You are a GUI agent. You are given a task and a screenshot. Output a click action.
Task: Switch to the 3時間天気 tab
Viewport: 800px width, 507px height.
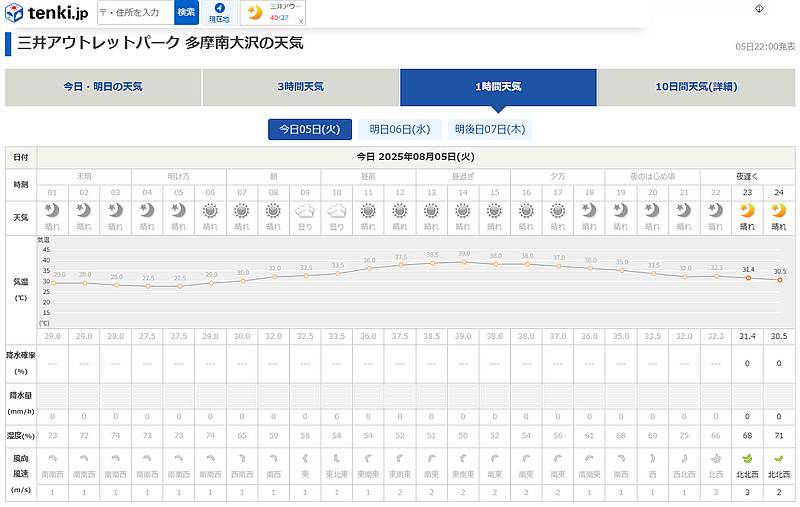click(301, 87)
